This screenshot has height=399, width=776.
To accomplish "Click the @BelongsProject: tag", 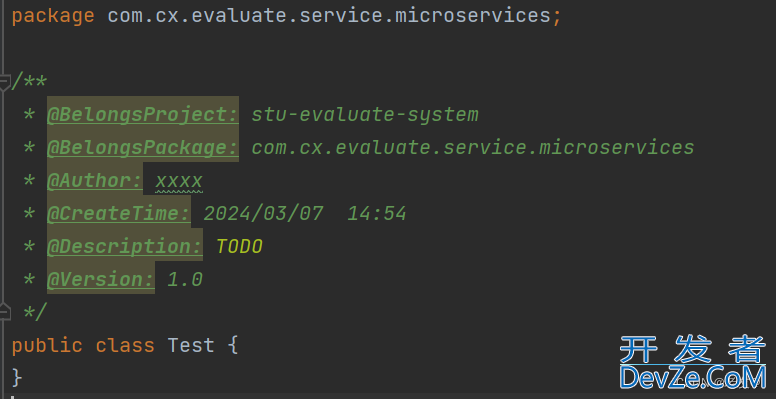I will tap(143, 115).
